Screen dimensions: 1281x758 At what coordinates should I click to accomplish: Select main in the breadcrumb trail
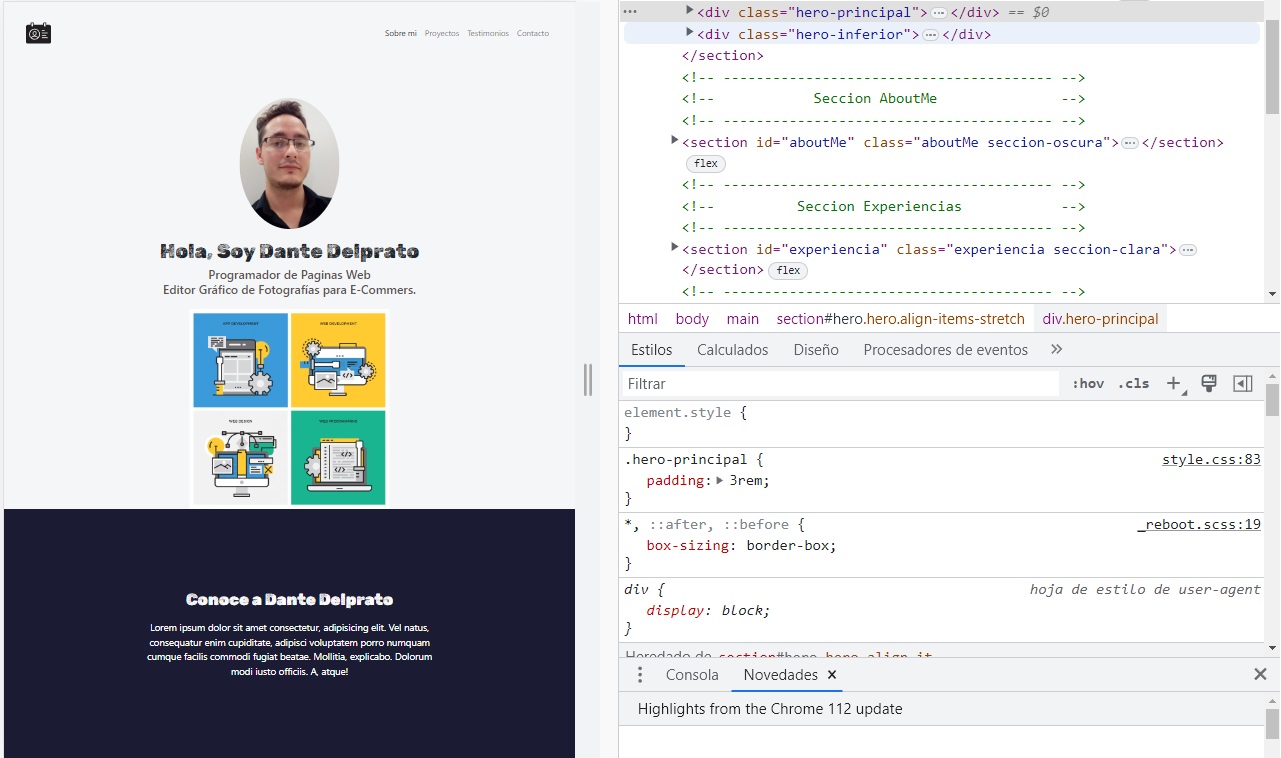click(743, 319)
